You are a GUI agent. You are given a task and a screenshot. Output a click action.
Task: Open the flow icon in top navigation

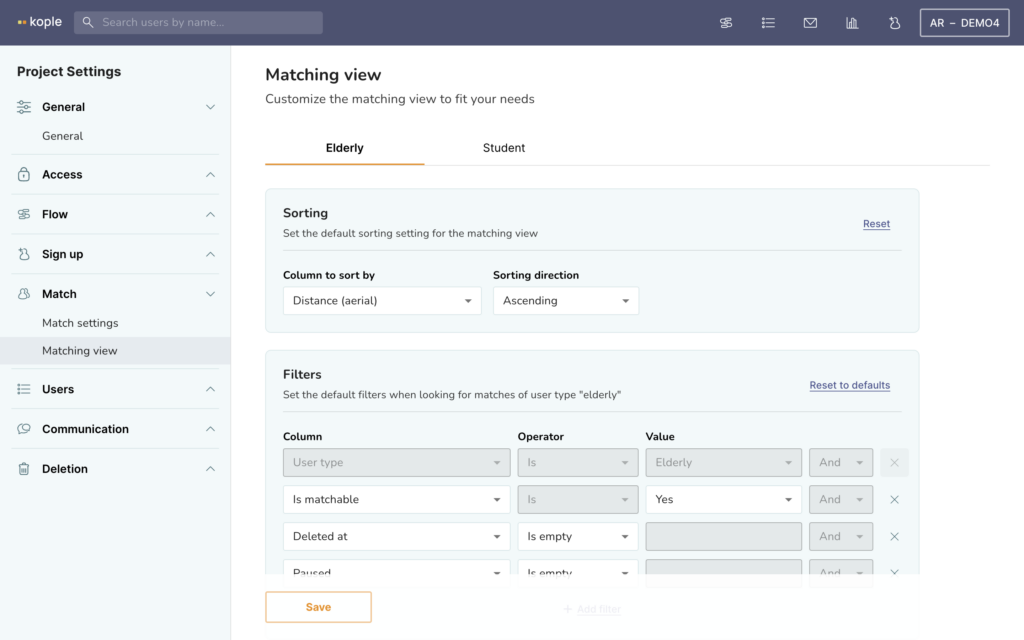(726, 23)
